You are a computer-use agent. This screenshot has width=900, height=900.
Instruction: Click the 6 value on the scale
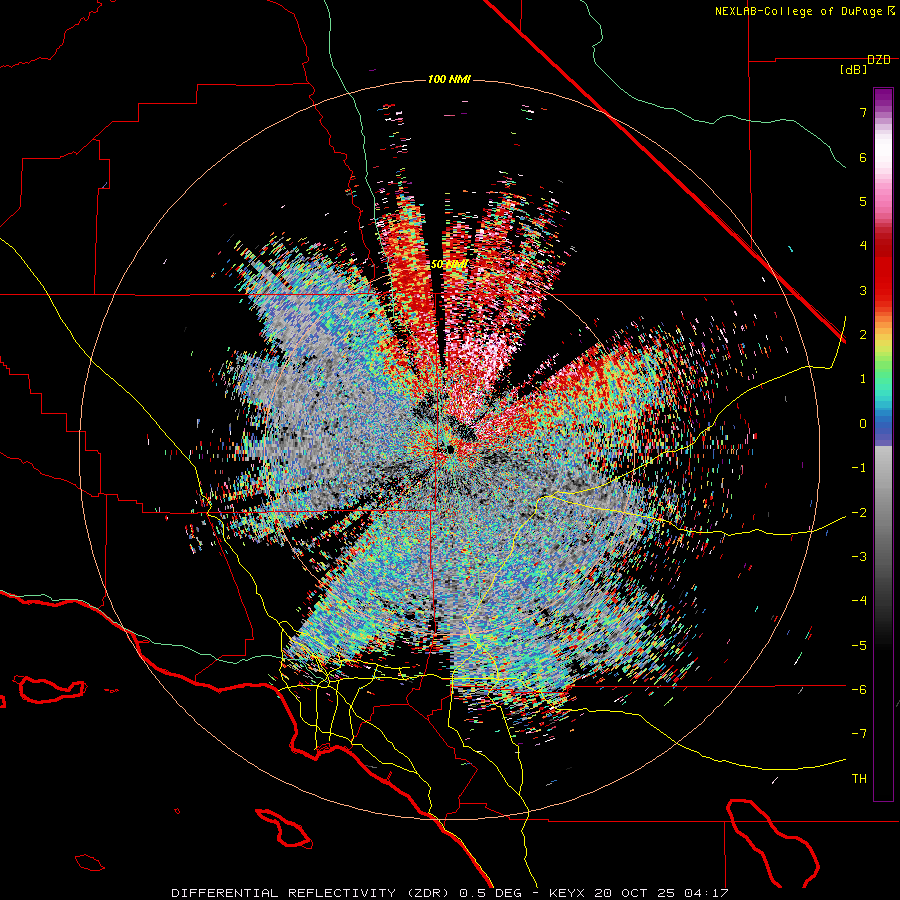point(863,157)
